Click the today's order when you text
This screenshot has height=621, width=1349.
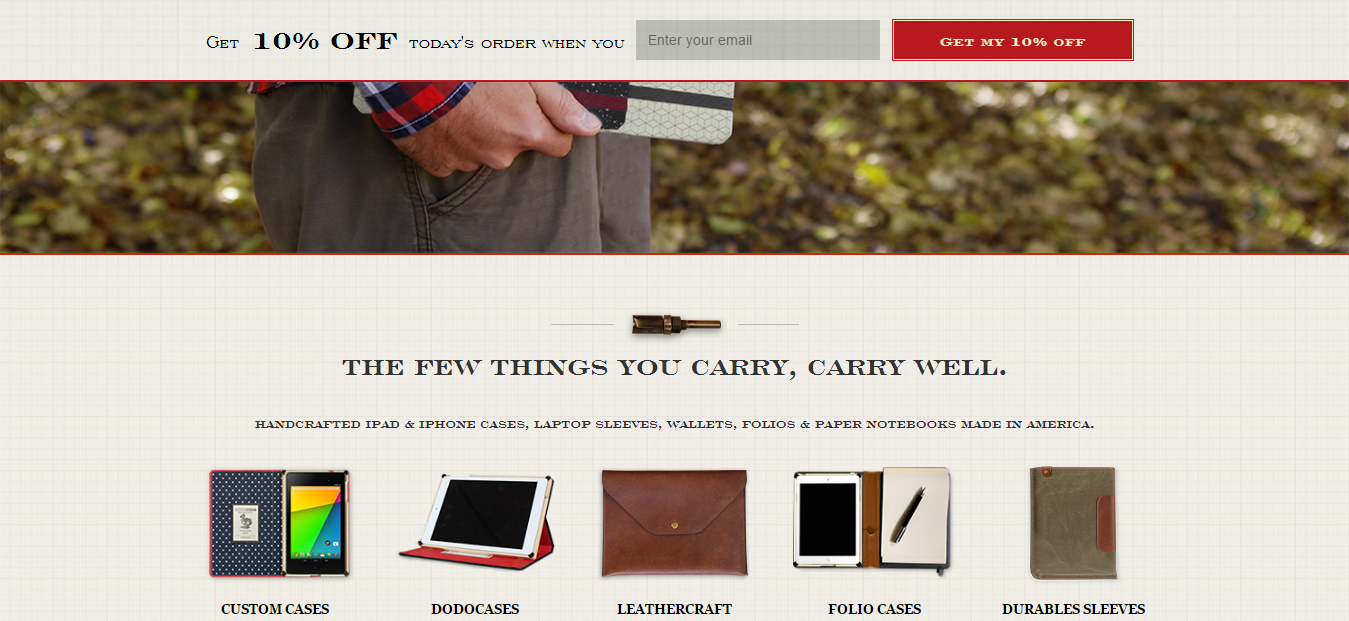pyautogui.click(x=516, y=43)
